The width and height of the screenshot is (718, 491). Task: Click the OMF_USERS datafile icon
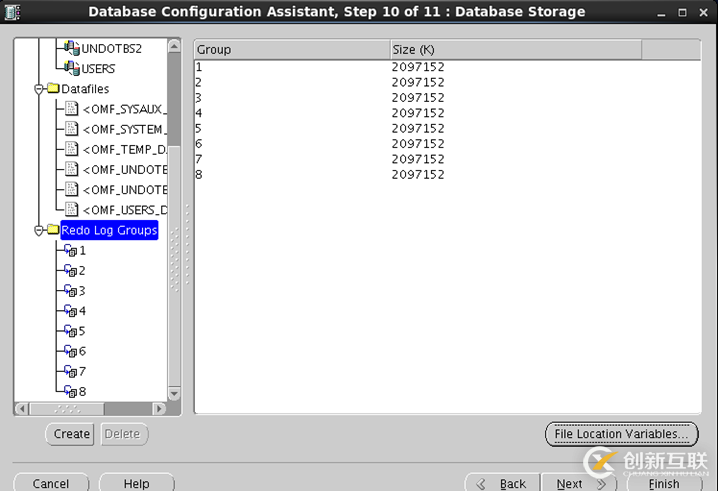71,209
